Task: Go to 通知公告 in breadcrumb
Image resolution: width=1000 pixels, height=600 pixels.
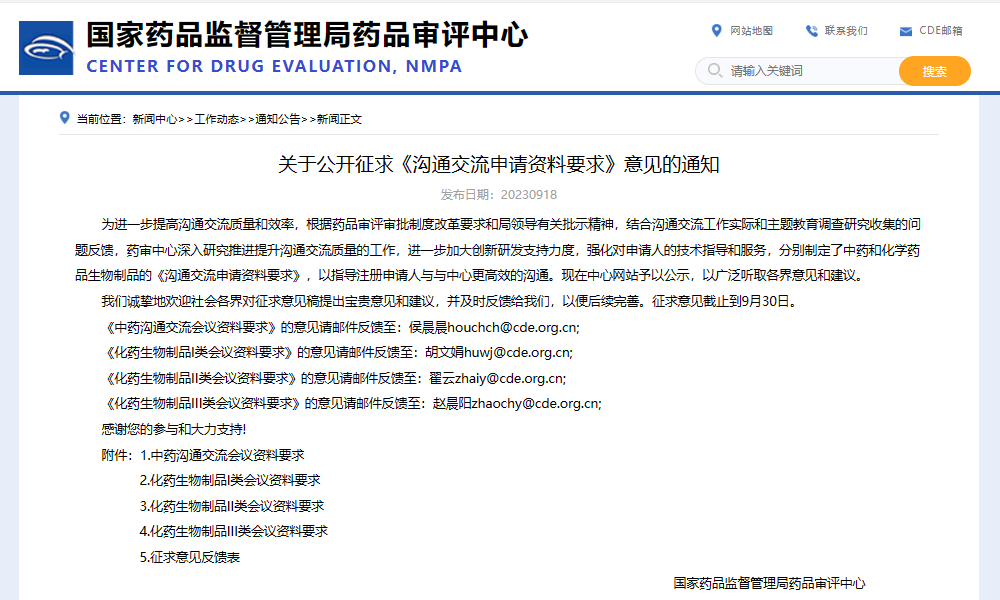Action: pos(277,119)
